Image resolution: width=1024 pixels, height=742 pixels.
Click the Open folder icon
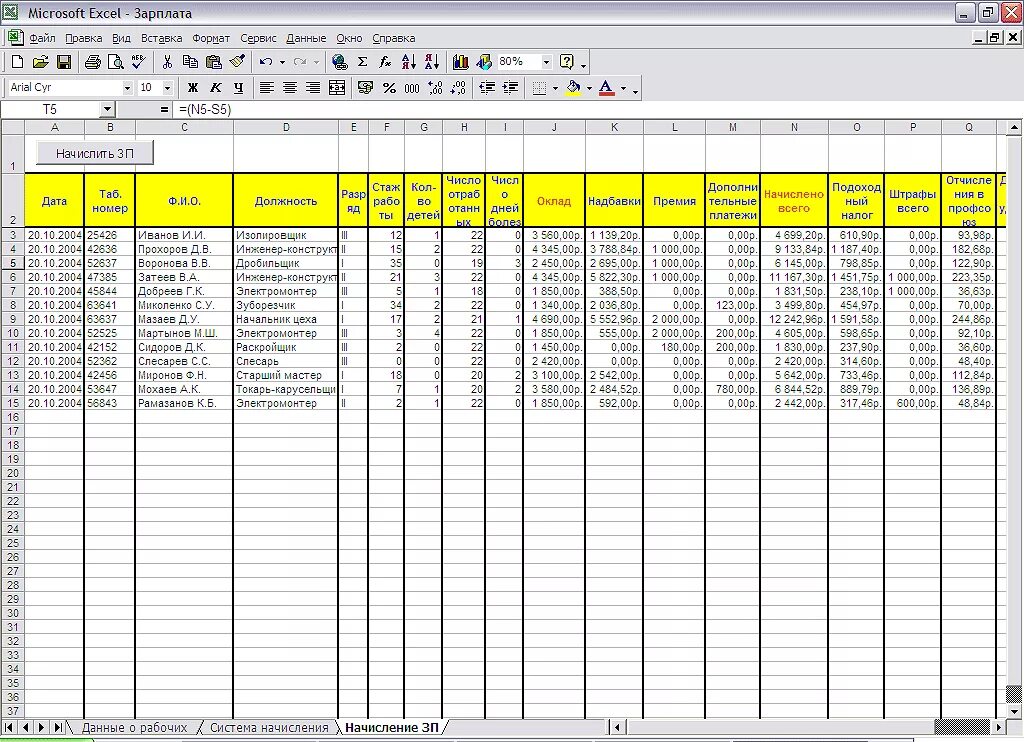tap(40, 62)
